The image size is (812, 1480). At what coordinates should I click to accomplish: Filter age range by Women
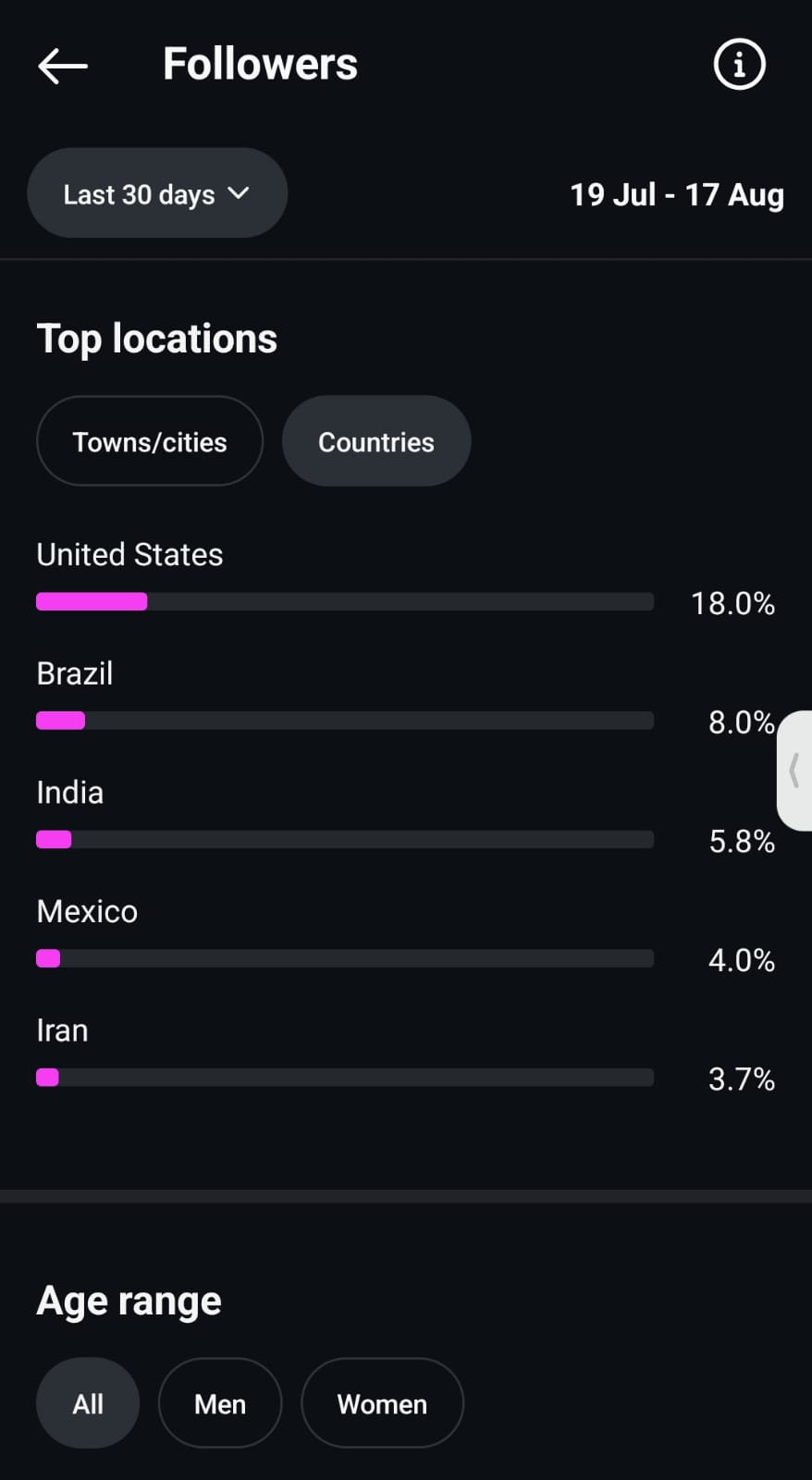(x=382, y=1403)
